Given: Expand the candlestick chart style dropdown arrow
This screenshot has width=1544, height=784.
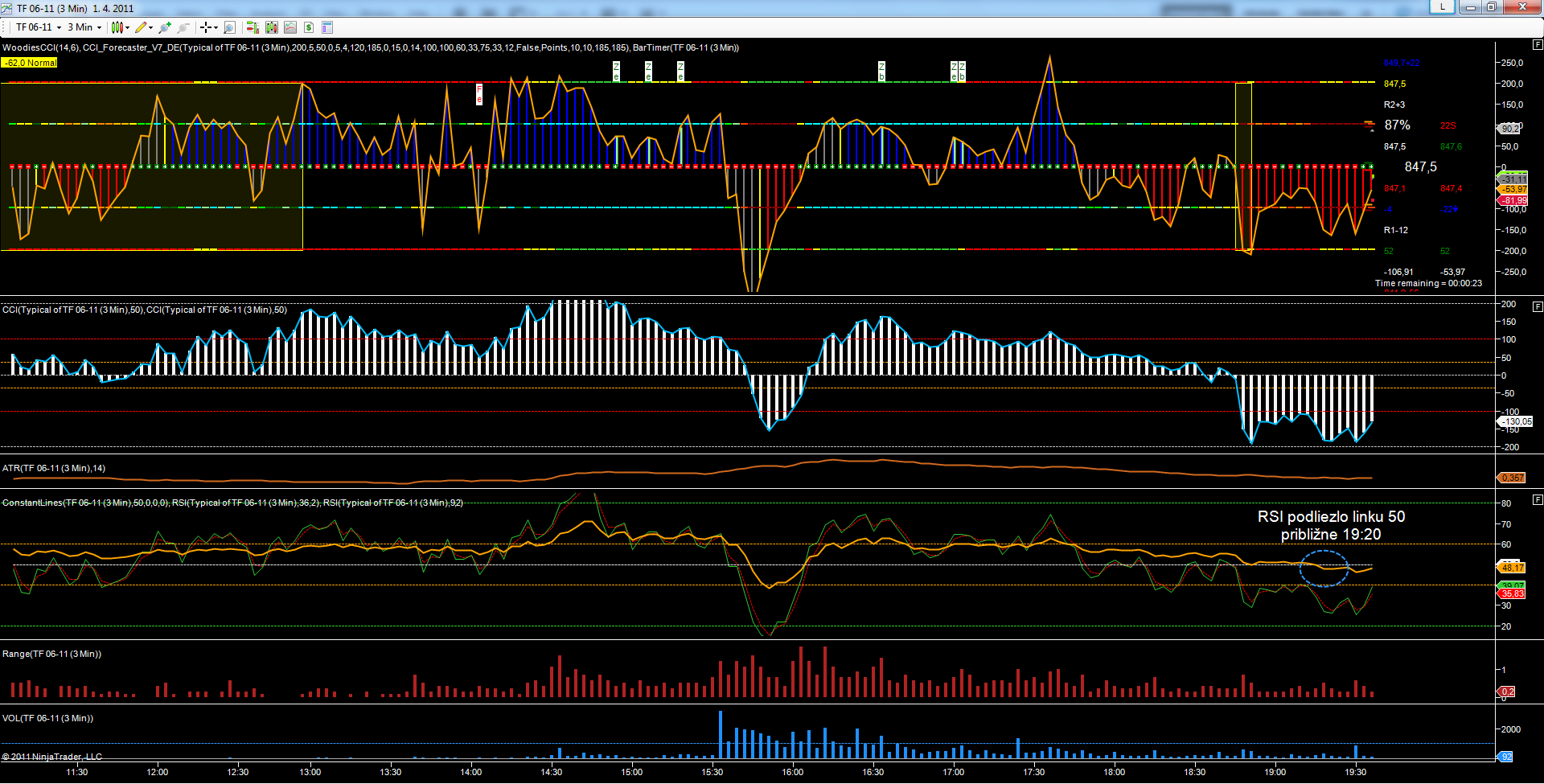Looking at the screenshot, I should [128, 28].
